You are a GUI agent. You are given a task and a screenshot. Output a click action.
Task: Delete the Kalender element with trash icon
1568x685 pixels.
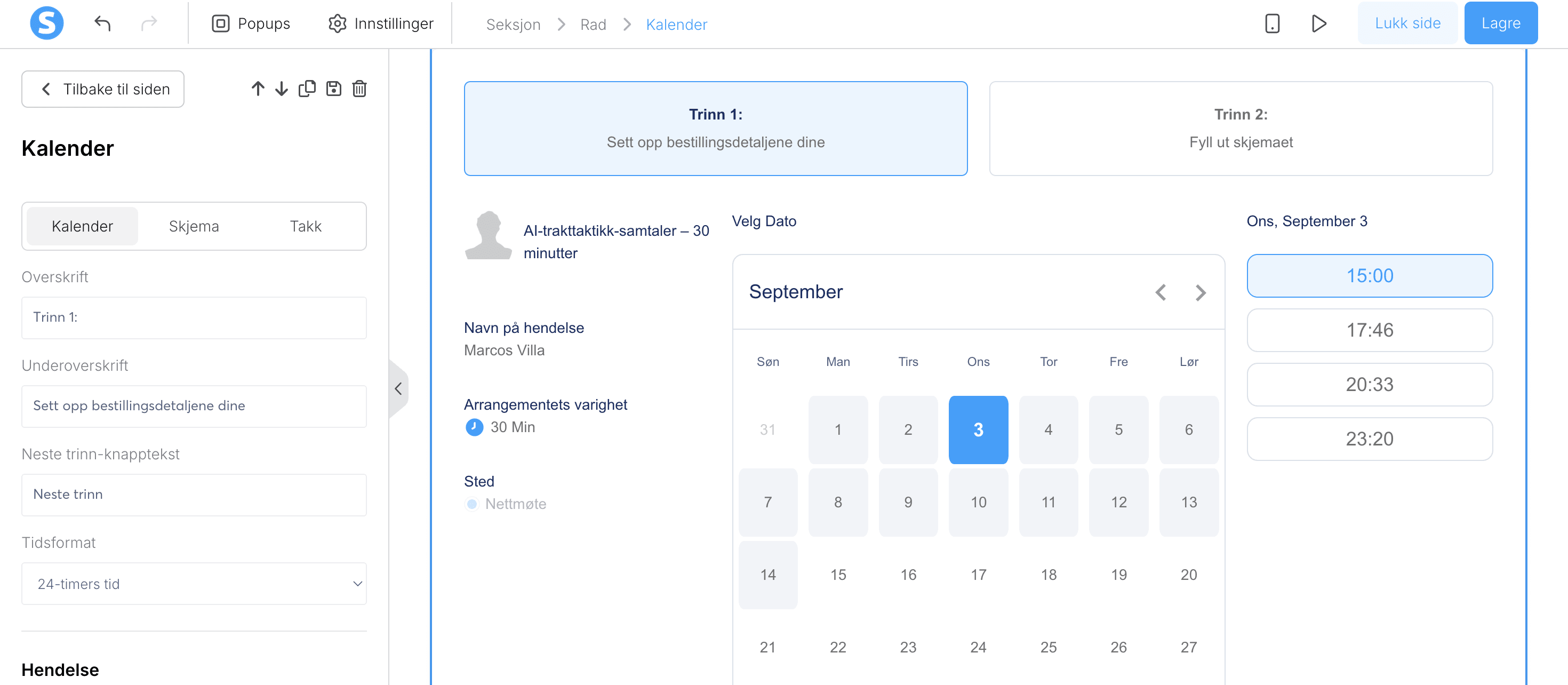click(359, 88)
